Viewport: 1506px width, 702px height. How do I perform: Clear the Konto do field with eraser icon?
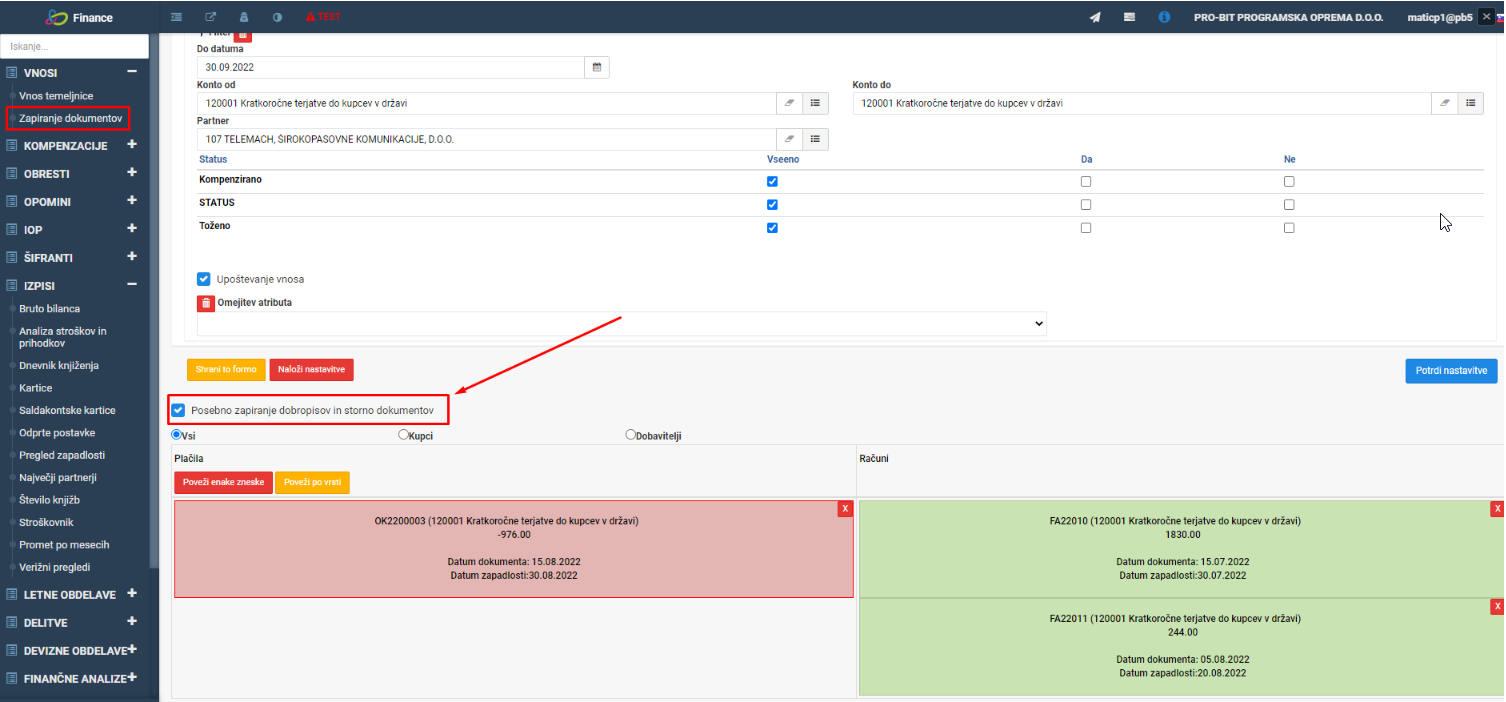coord(1445,103)
